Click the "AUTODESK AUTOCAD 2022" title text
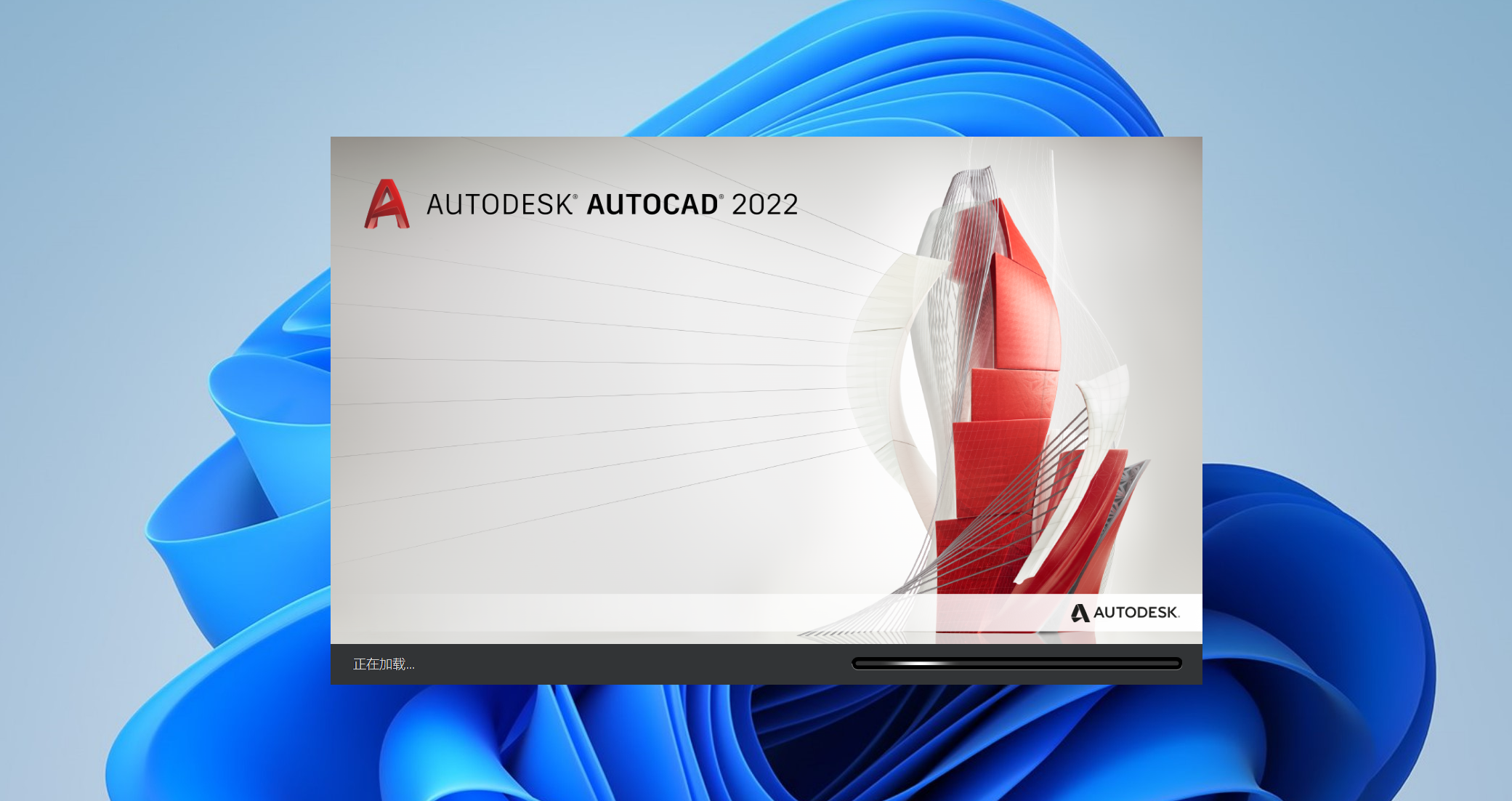This screenshot has height=801, width=1512. (x=612, y=204)
